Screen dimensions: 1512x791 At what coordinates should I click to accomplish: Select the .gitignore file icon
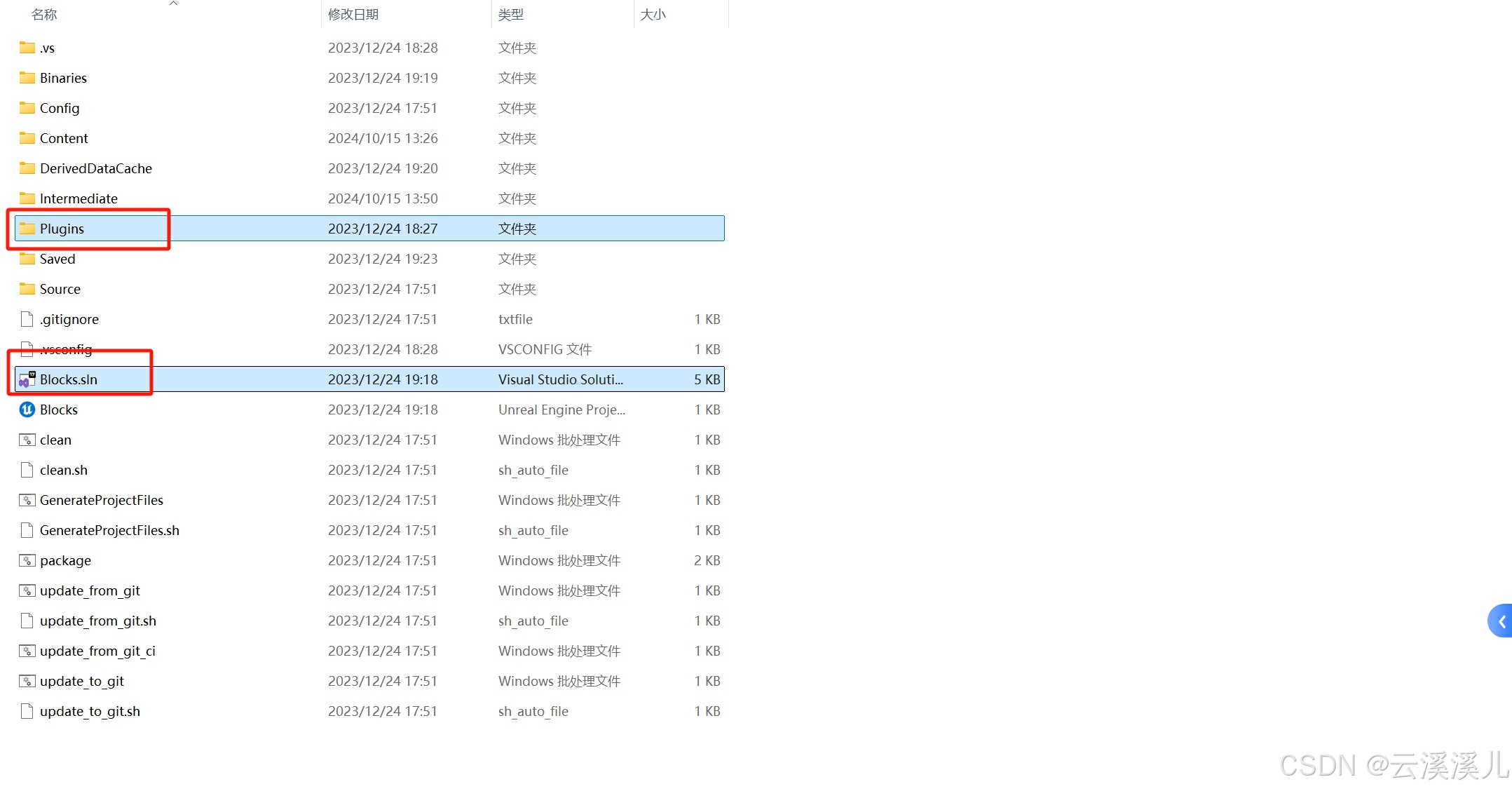(x=27, y=319)
